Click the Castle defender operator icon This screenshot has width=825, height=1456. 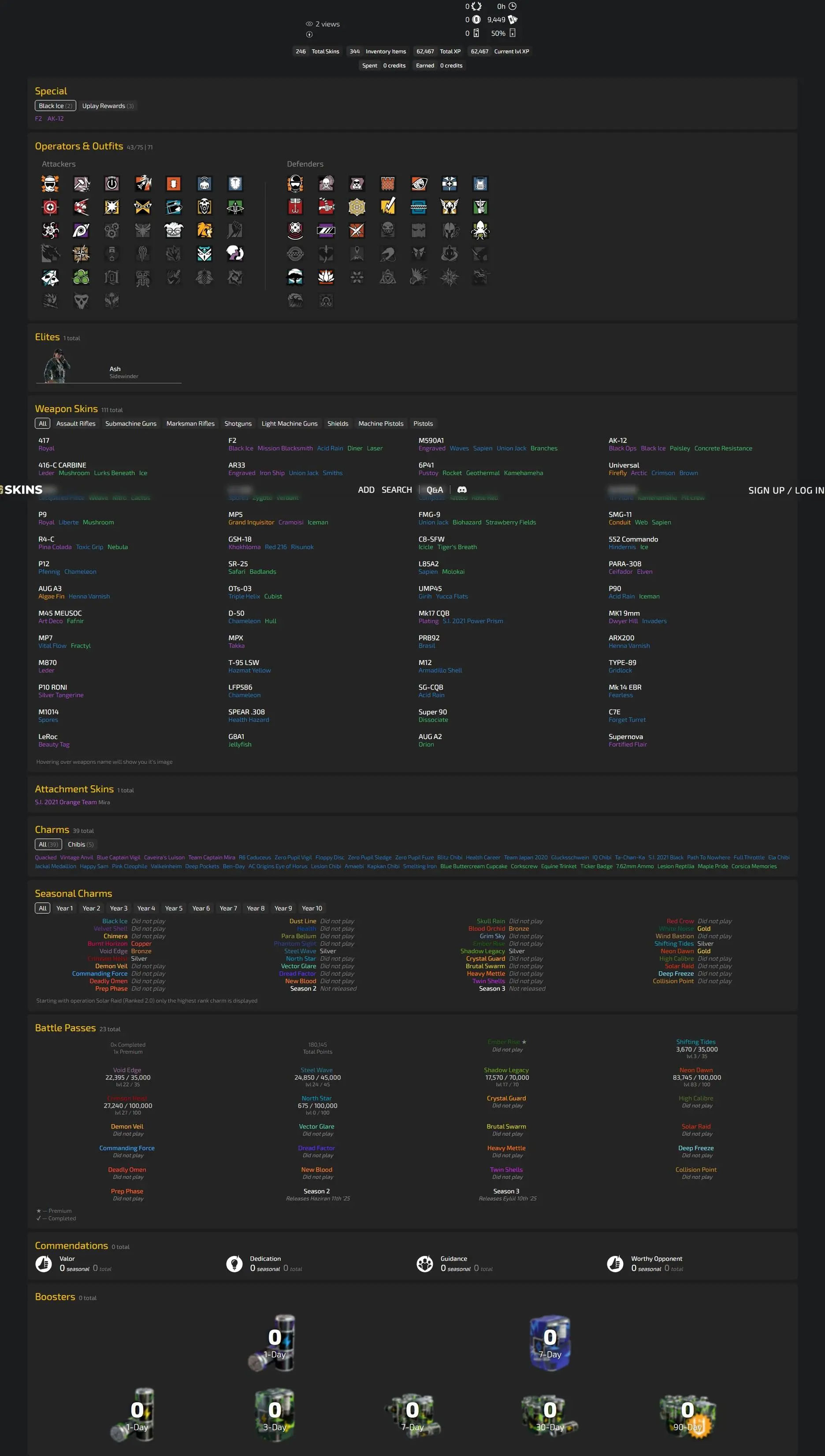click(387, 184)
